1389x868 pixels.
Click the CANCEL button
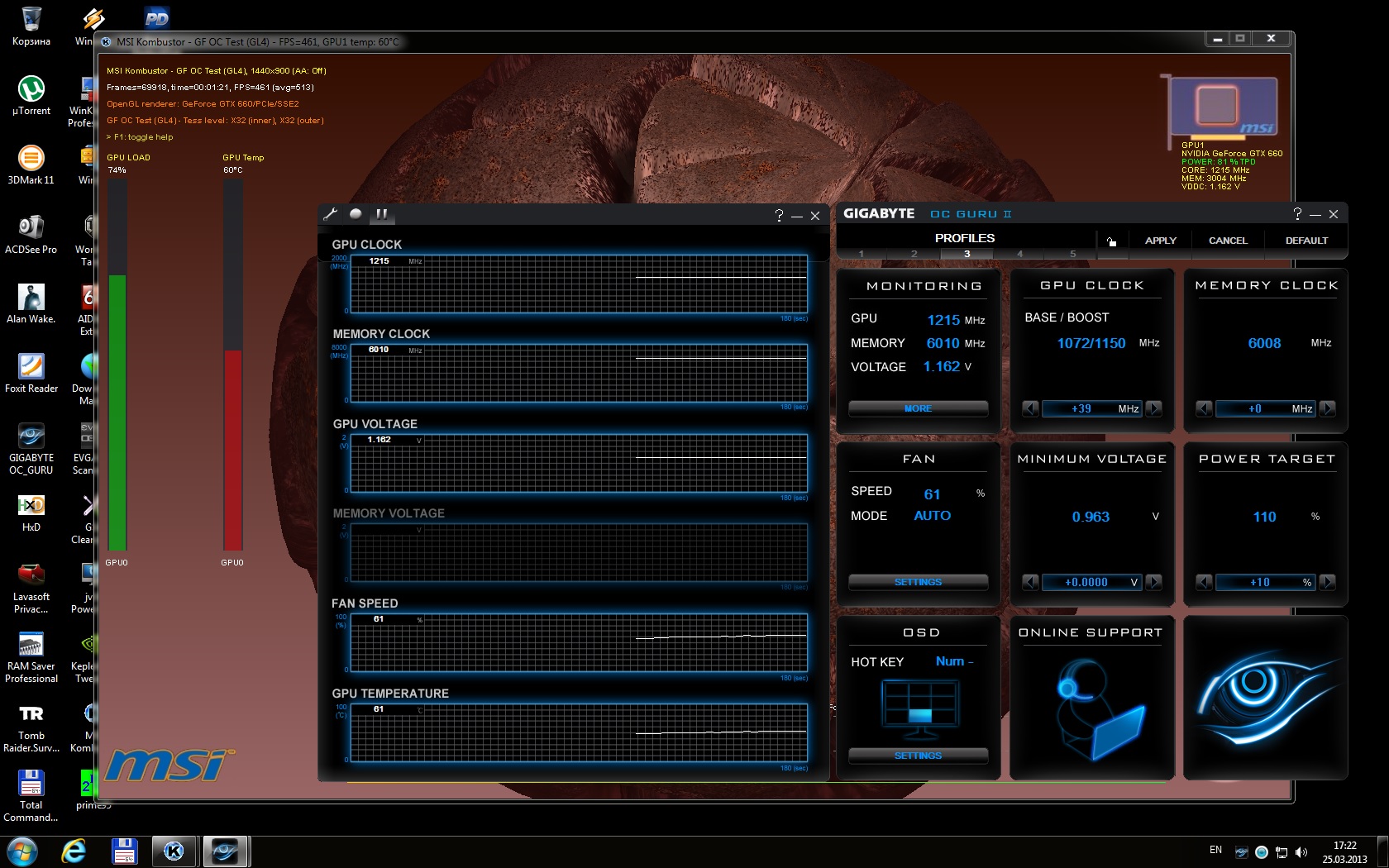pos(1228,241)
